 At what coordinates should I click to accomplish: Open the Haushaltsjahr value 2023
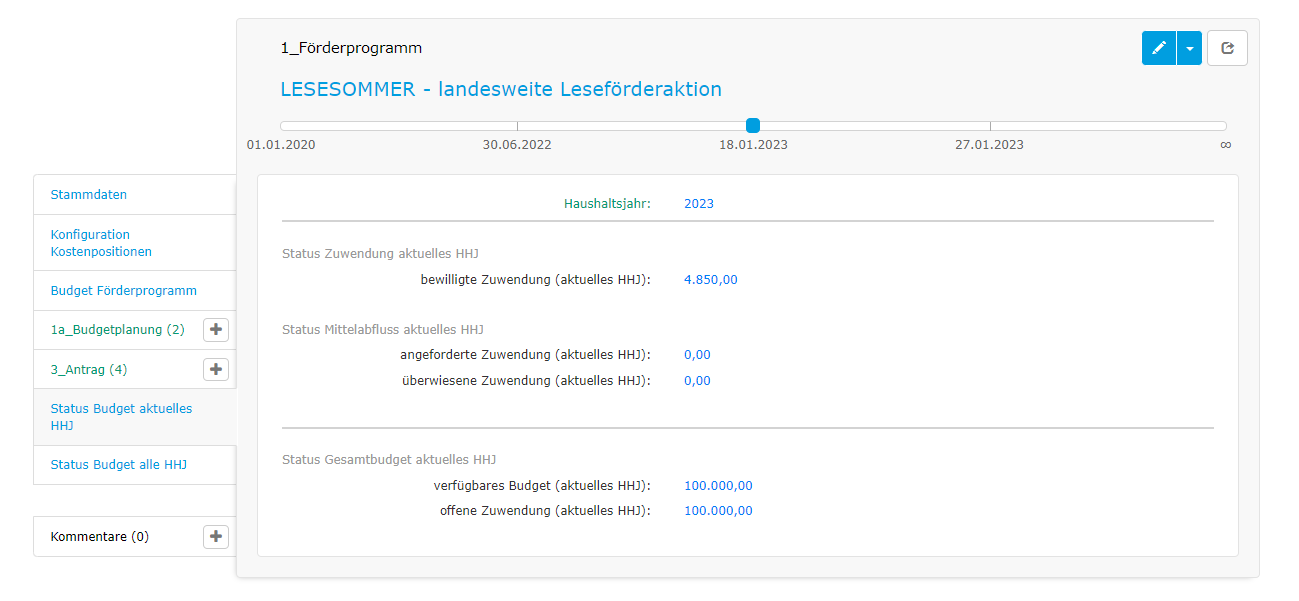click(x=699, y=203)
